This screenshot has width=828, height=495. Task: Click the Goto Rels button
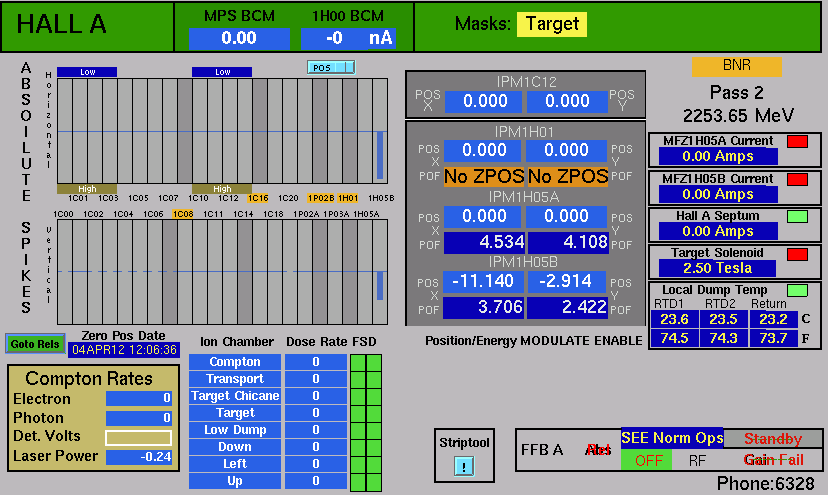click(x=35, y=344)
